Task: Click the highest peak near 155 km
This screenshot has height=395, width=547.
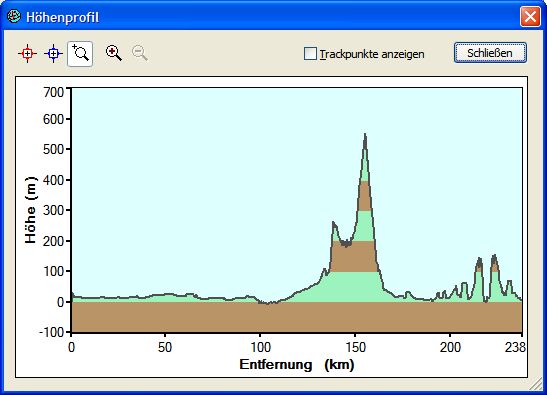Action: pyautogui.click(x=365, y=134)
